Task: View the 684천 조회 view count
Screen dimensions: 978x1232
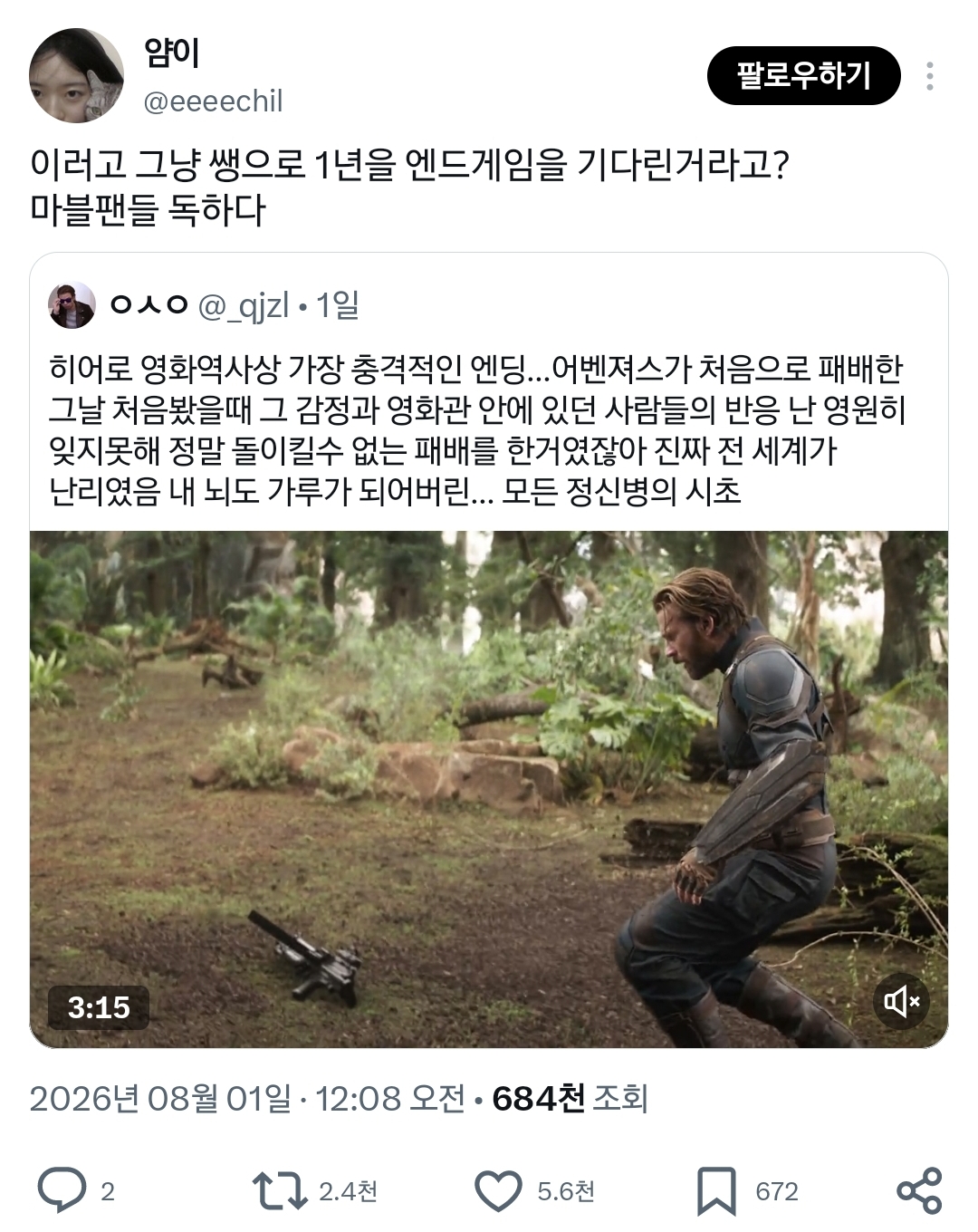Action: [570, 1099]
